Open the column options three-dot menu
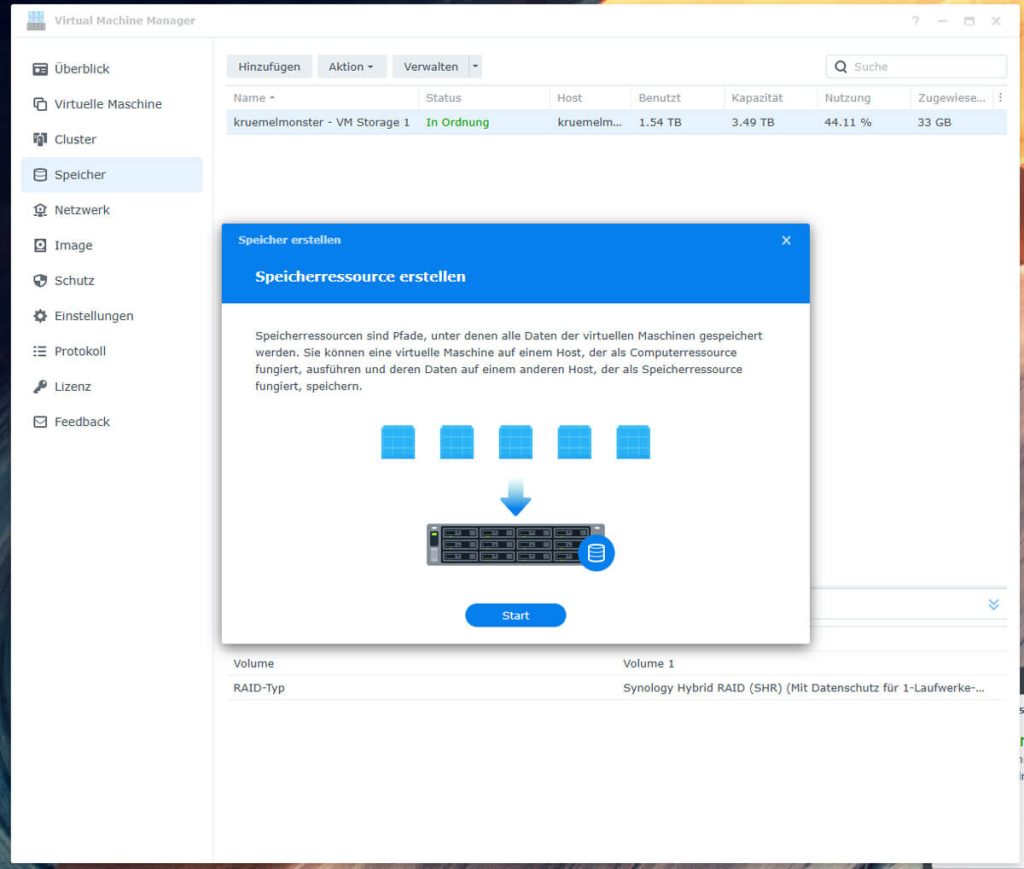The width and height of the screenshot is (1024, 869). pos(1000,98)
